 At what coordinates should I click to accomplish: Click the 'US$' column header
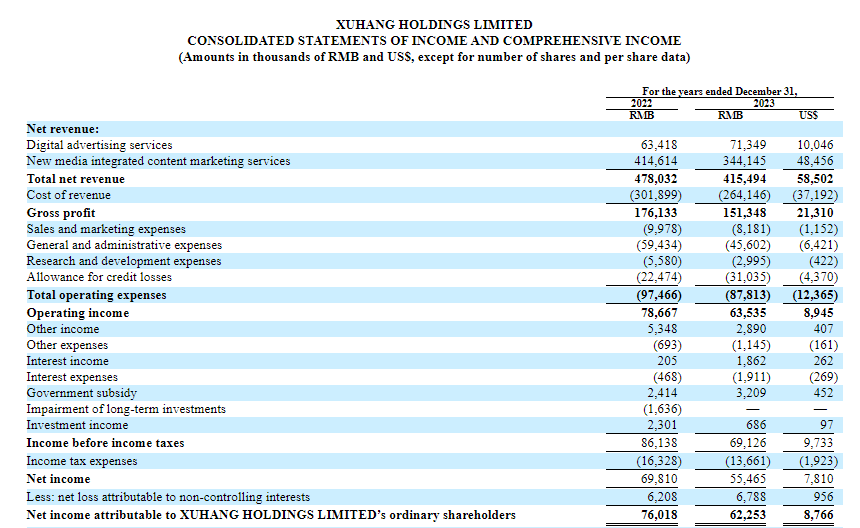coord(808,115)
